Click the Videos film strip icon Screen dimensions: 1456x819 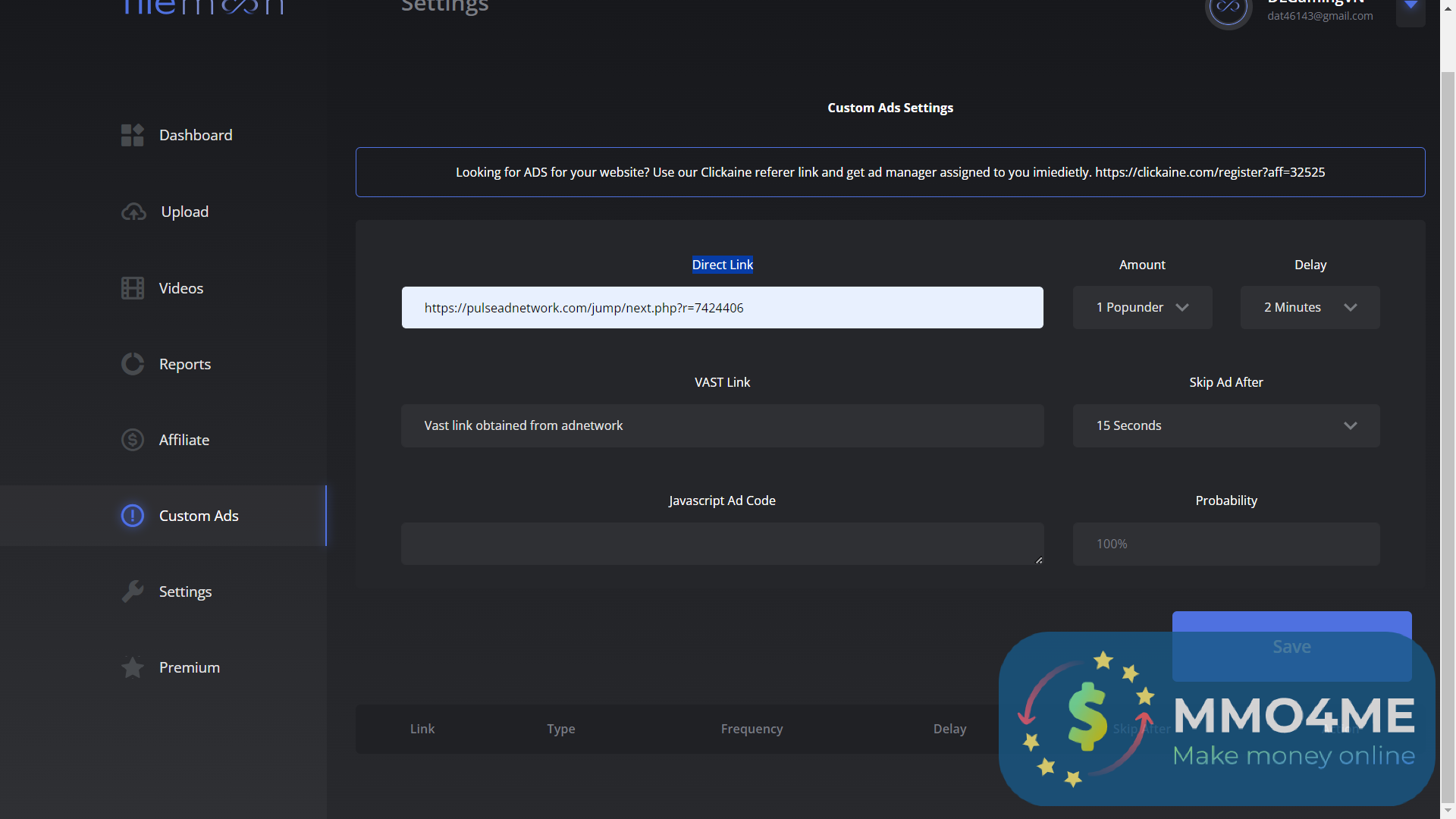click(132, 288)
